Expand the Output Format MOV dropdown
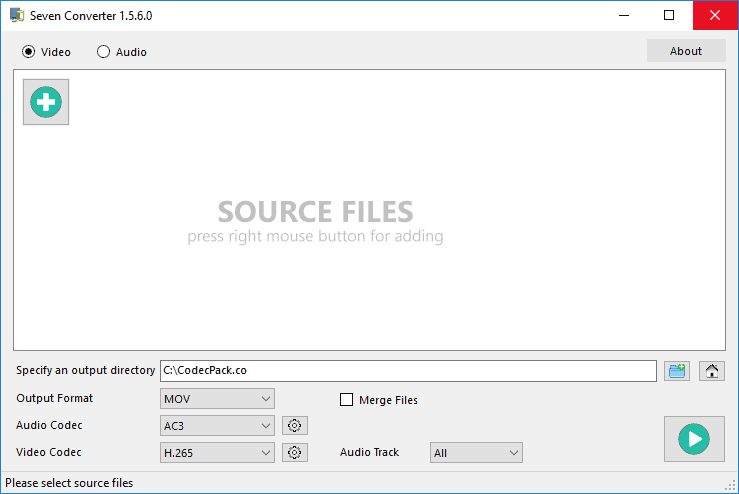The image size is (739, 494). pos(217,399)
